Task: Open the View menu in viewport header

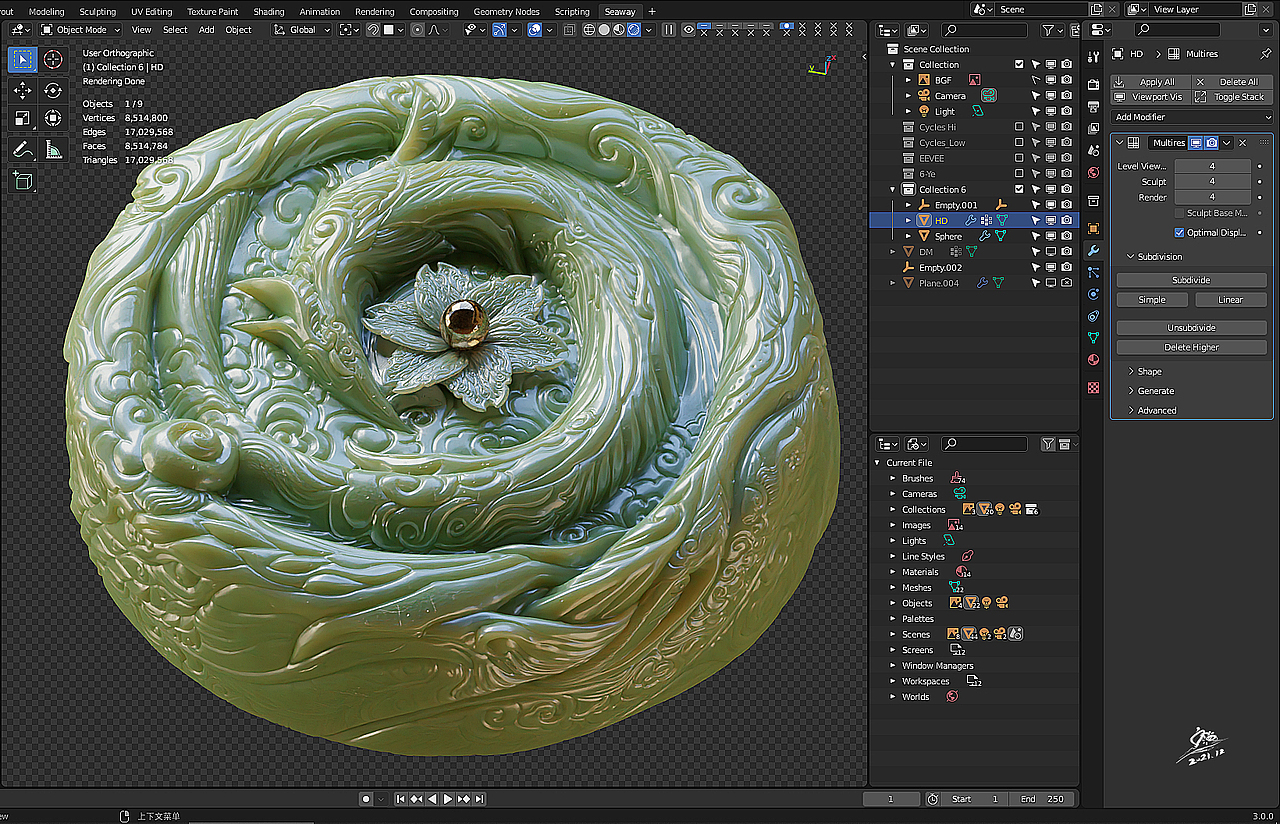Action: (142, 30)
